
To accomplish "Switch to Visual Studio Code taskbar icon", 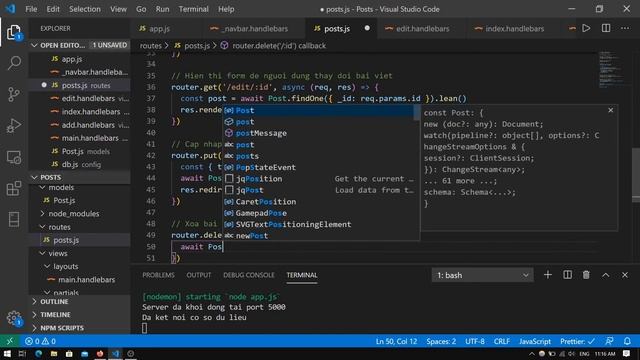I will [x=116, y=353].
